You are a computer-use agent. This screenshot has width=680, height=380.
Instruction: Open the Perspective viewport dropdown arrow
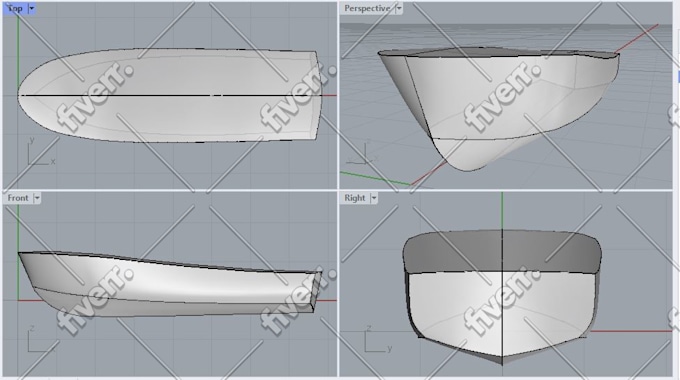click(399, 8)
